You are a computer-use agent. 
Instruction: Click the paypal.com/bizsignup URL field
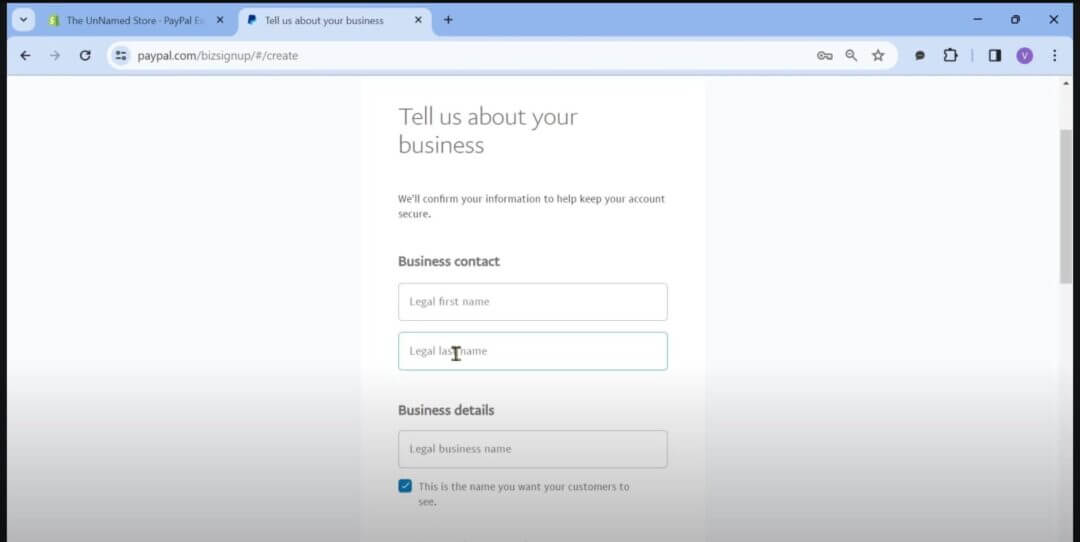(218, 56)
